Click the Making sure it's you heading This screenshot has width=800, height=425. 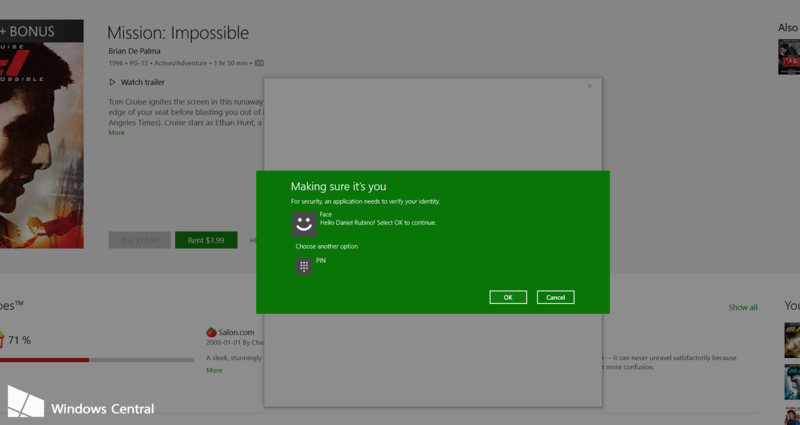pyautogui.click(x=338, y=186)
